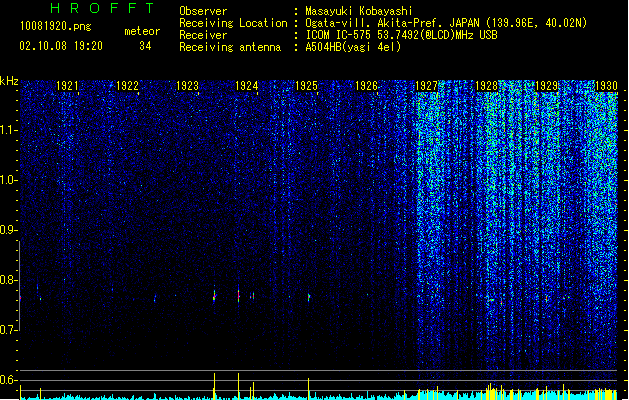The width and height of the screenshot is (629, 400).
Task: Click the 1921 time marker
Action: [67, 86]
